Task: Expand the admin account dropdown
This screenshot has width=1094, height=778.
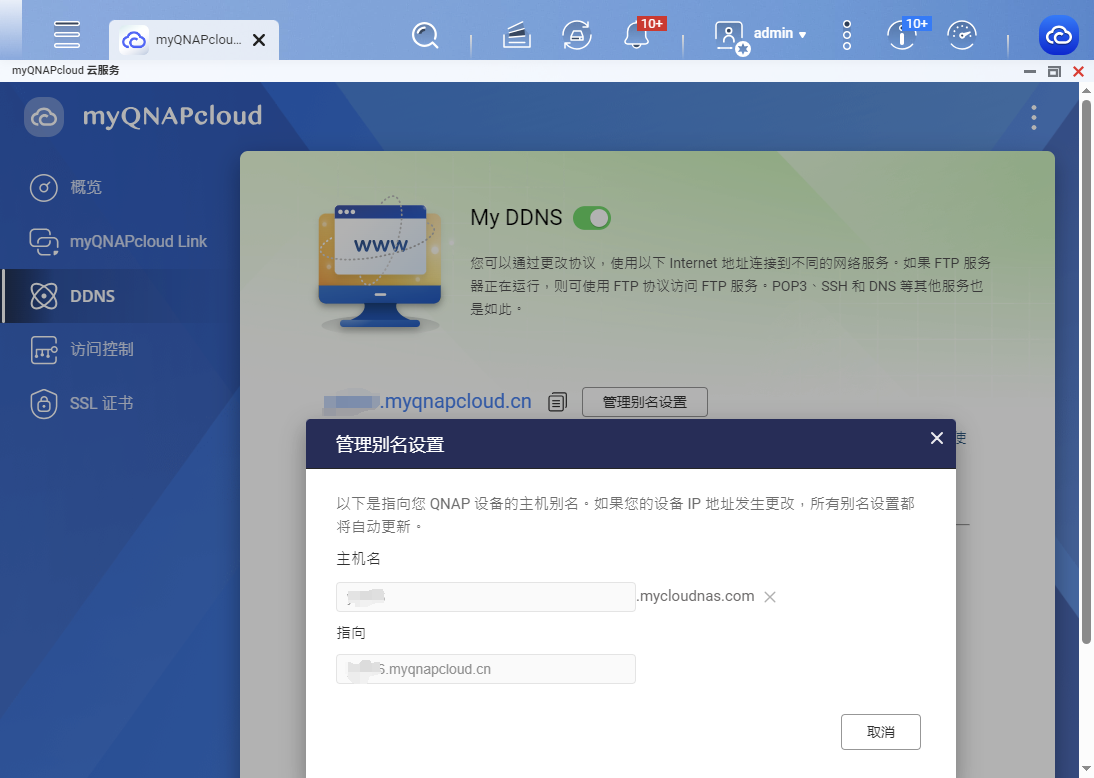Action: tap(780, 33)
